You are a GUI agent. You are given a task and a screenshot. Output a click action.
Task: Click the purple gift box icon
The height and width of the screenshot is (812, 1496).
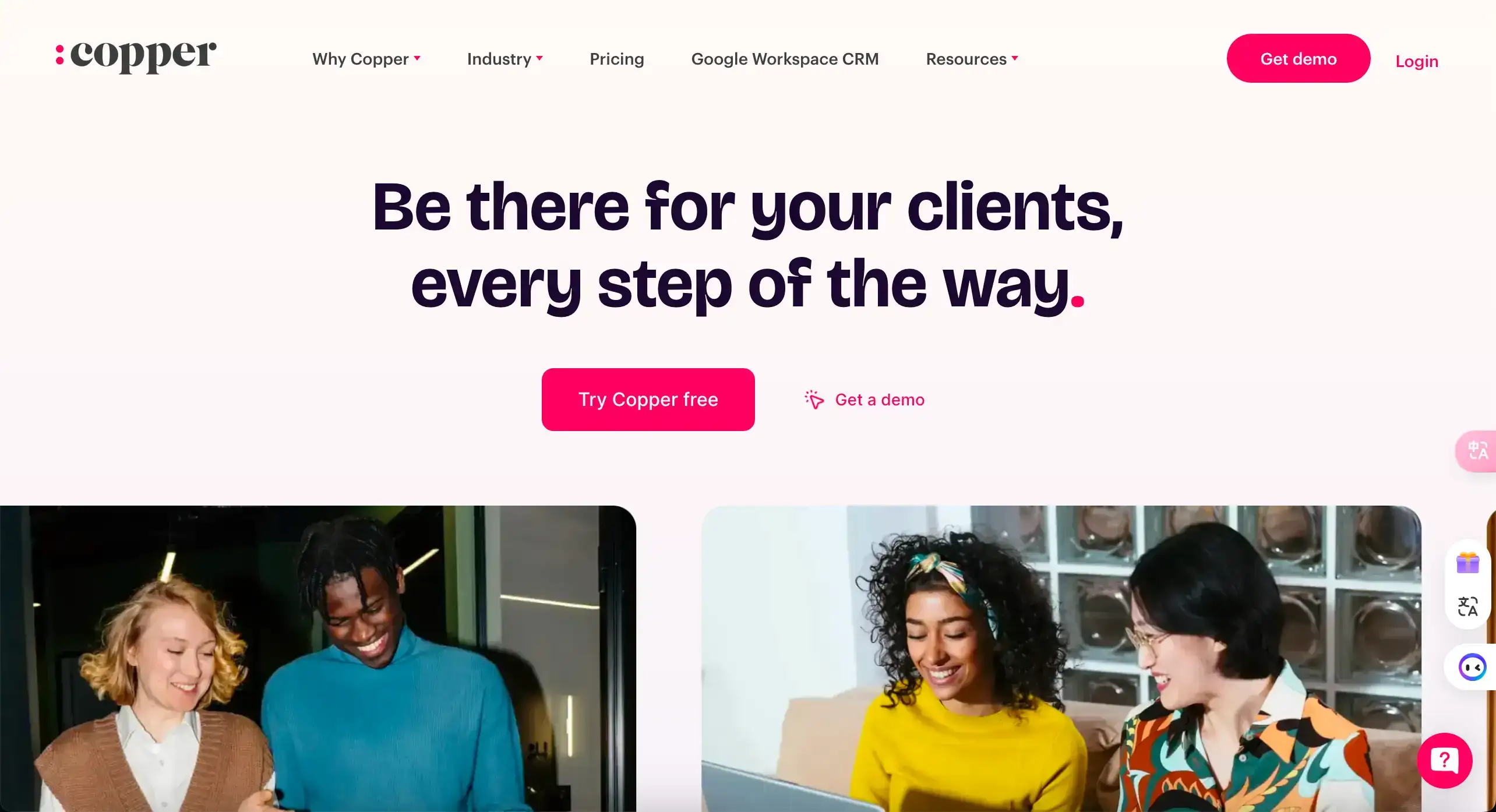pyautogui.click(x=1467, y=563)
